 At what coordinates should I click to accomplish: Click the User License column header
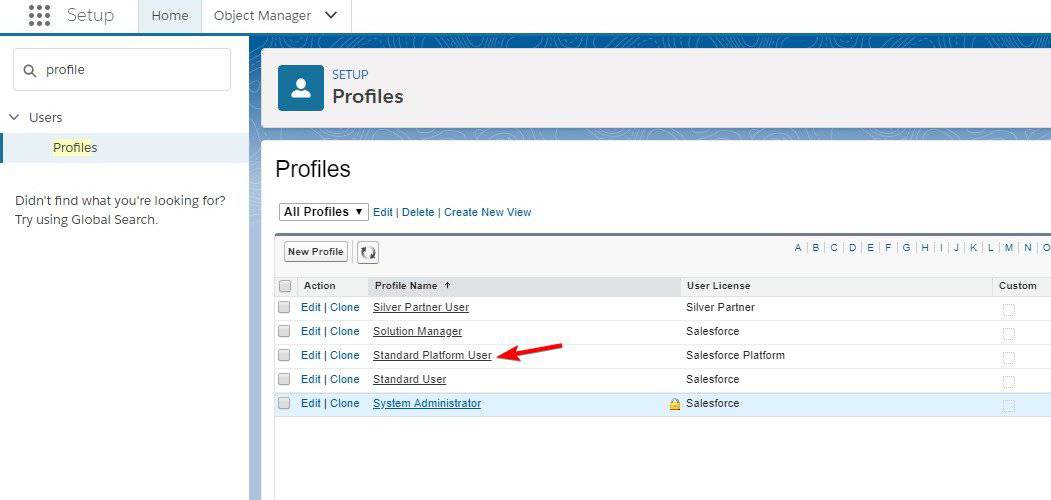pos(719,286)
